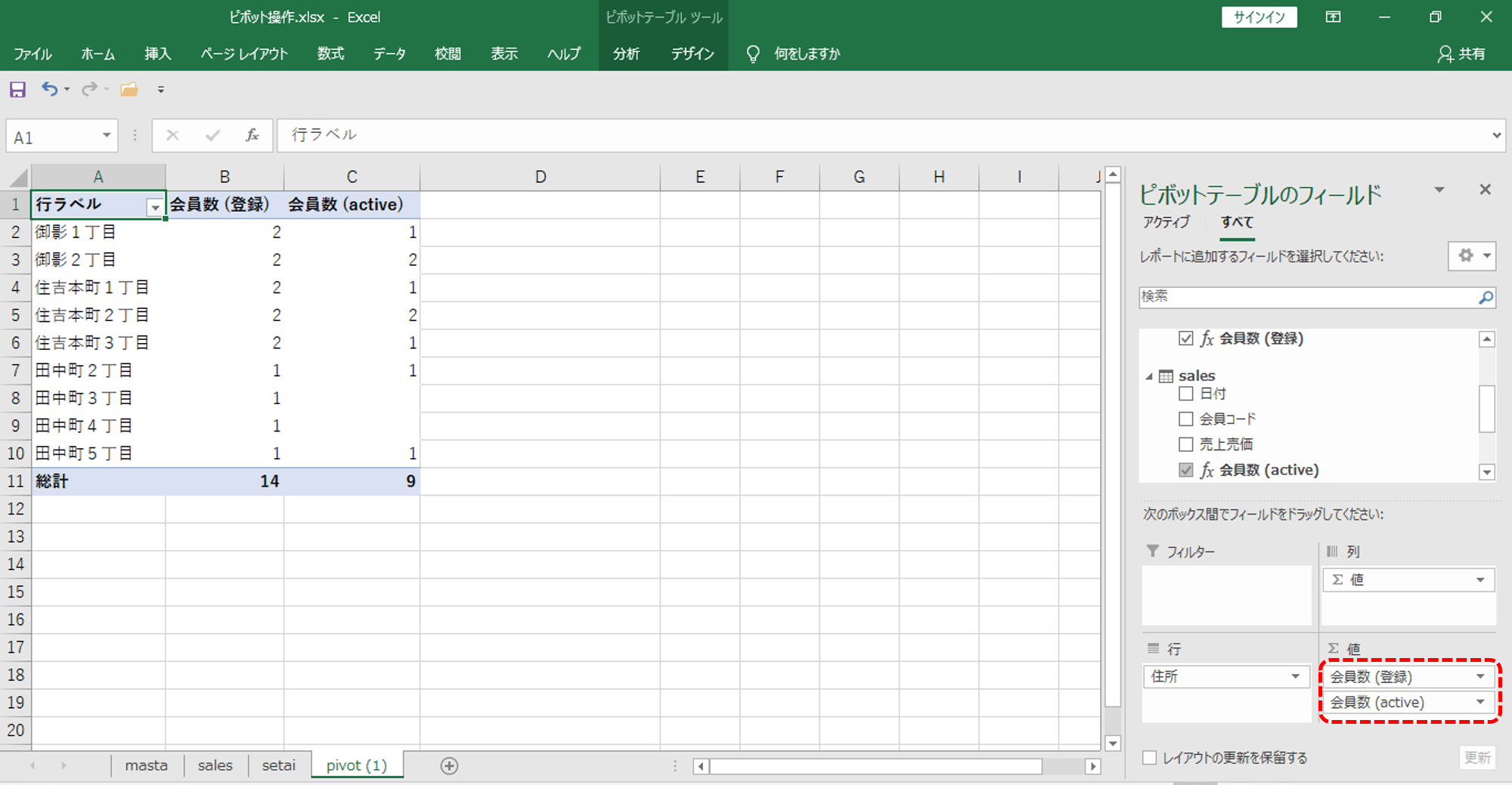This screenshot has height=785, width=1512.
Task: Expand the Name Box dropdown
Action: 107,135
